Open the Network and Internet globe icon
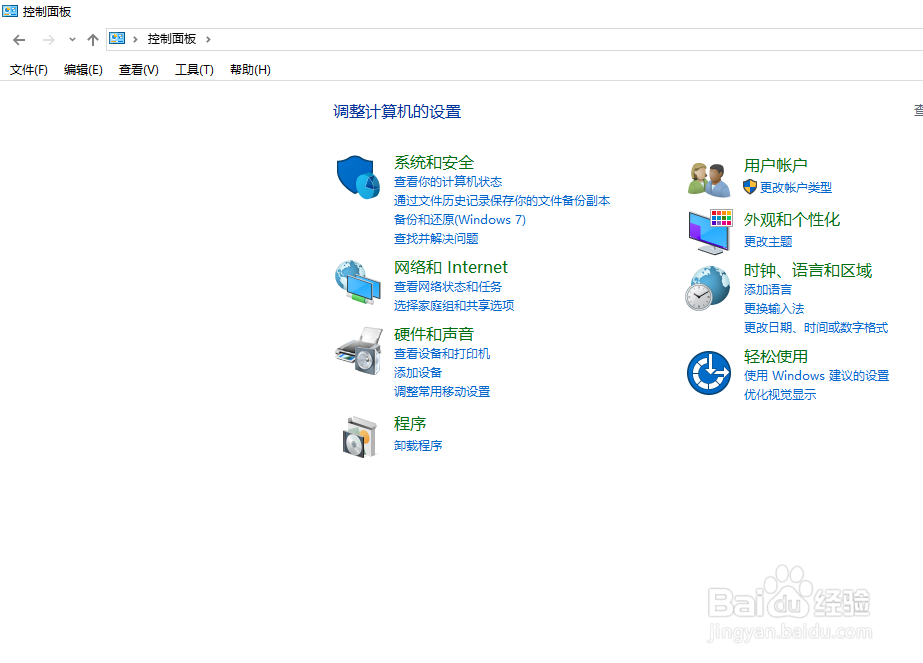Viewport: 923px width, 663px height. click(x=358, y=282)
